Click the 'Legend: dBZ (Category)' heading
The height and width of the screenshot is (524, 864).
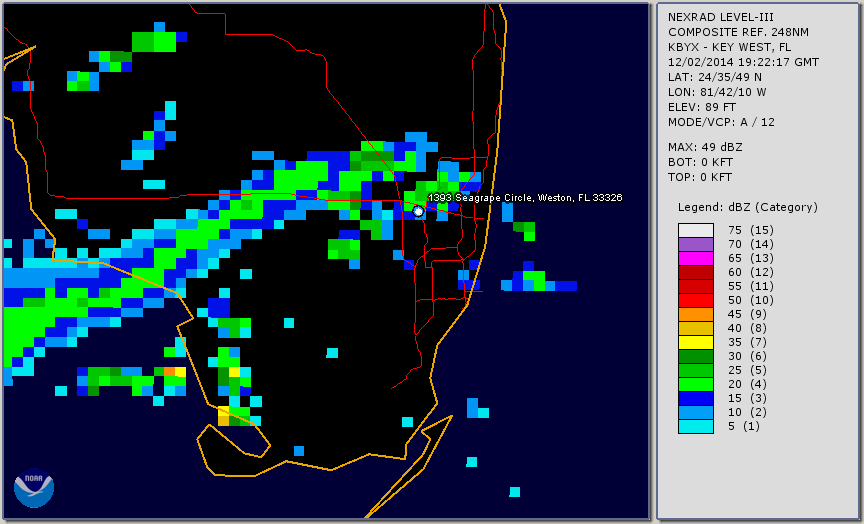(x=748, y=207)
